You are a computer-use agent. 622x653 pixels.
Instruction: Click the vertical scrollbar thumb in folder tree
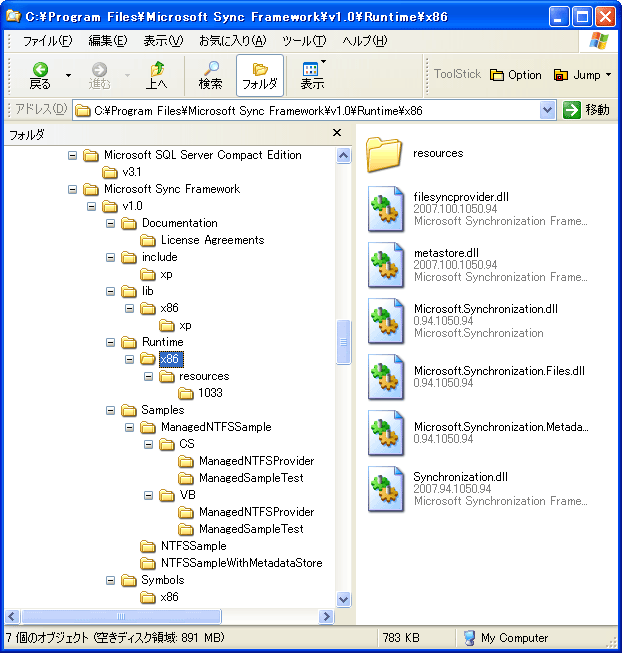point(343,342)
